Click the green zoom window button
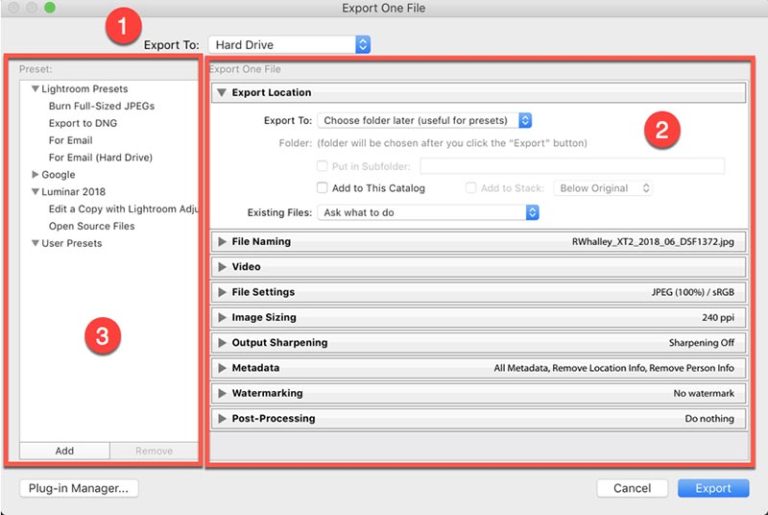The width and height of the screenshot is (768, 515). [x=49, y=7]
